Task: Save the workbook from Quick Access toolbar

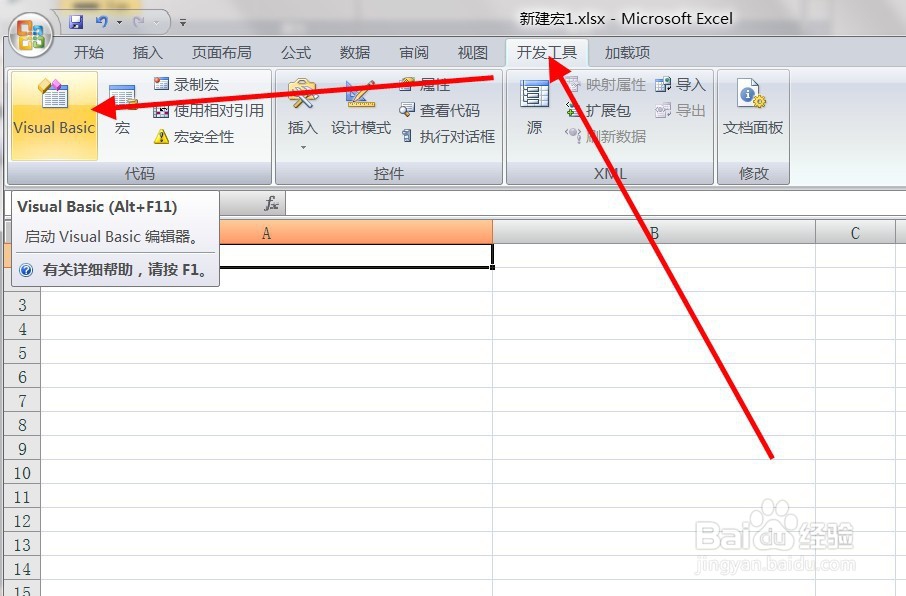Action: point(76,22)
